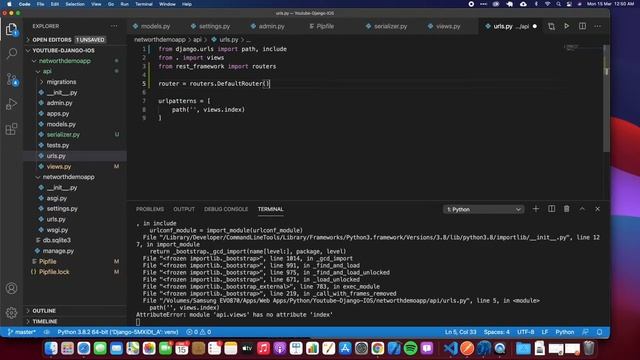Viewport: 640px width, 360px height.
Task: Open Music app from the dock
Action: 263,348
